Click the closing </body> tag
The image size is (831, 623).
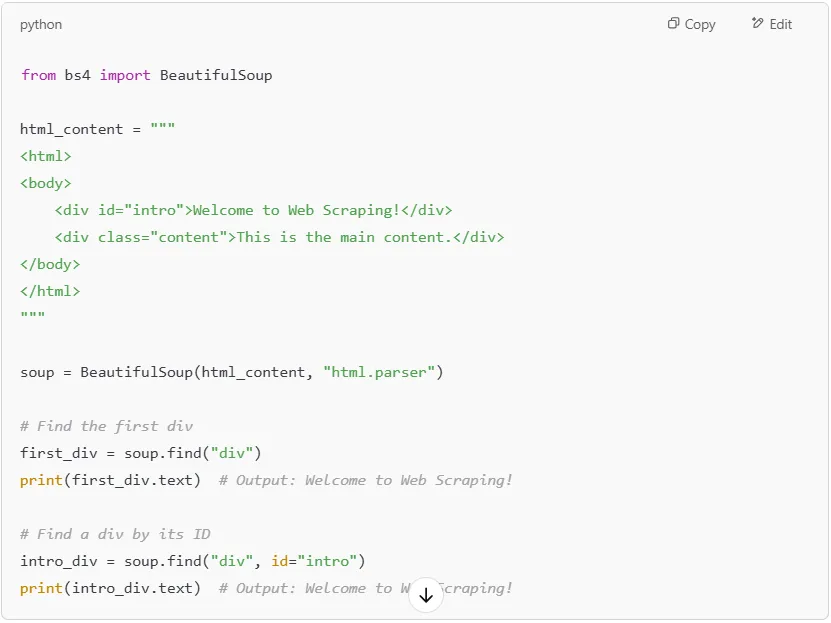(x=50, y=264)
